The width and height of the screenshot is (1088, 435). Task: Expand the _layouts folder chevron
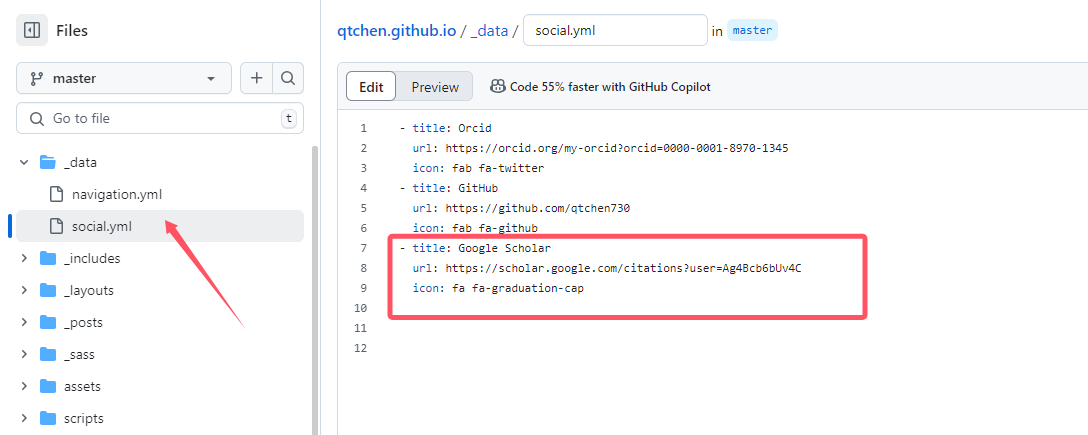click(24, 290)
